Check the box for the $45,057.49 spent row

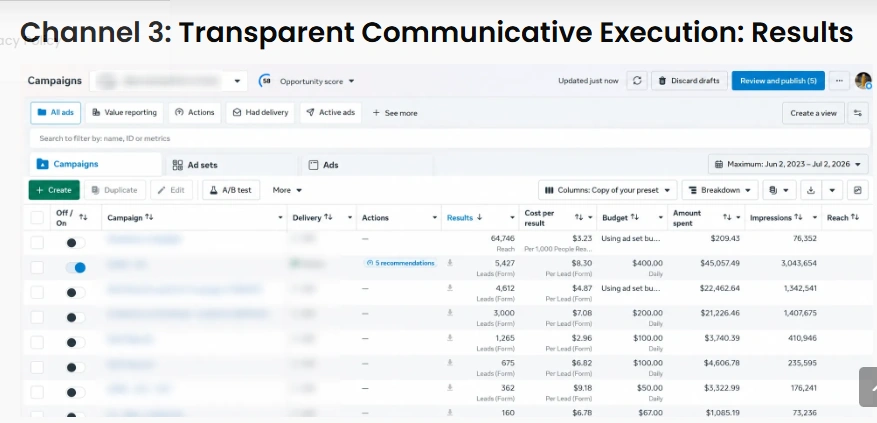[x=37, y=267]
